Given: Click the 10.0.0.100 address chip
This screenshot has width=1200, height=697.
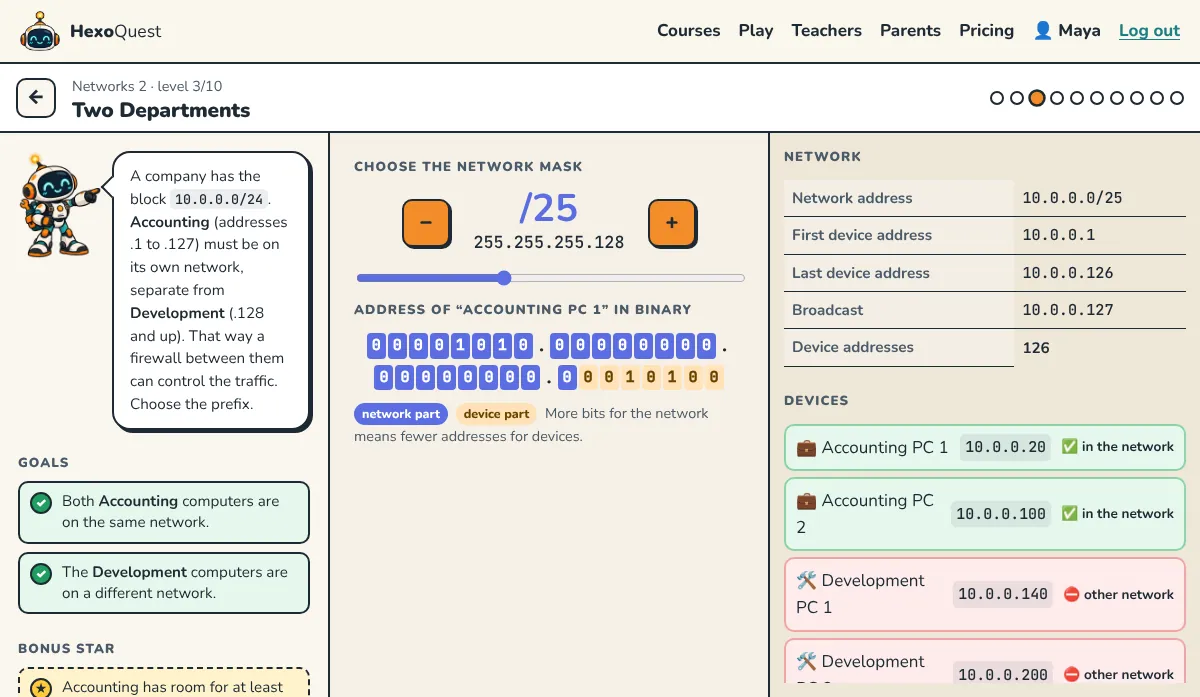Looking at the screenshot, I should tap(1001, 514).
